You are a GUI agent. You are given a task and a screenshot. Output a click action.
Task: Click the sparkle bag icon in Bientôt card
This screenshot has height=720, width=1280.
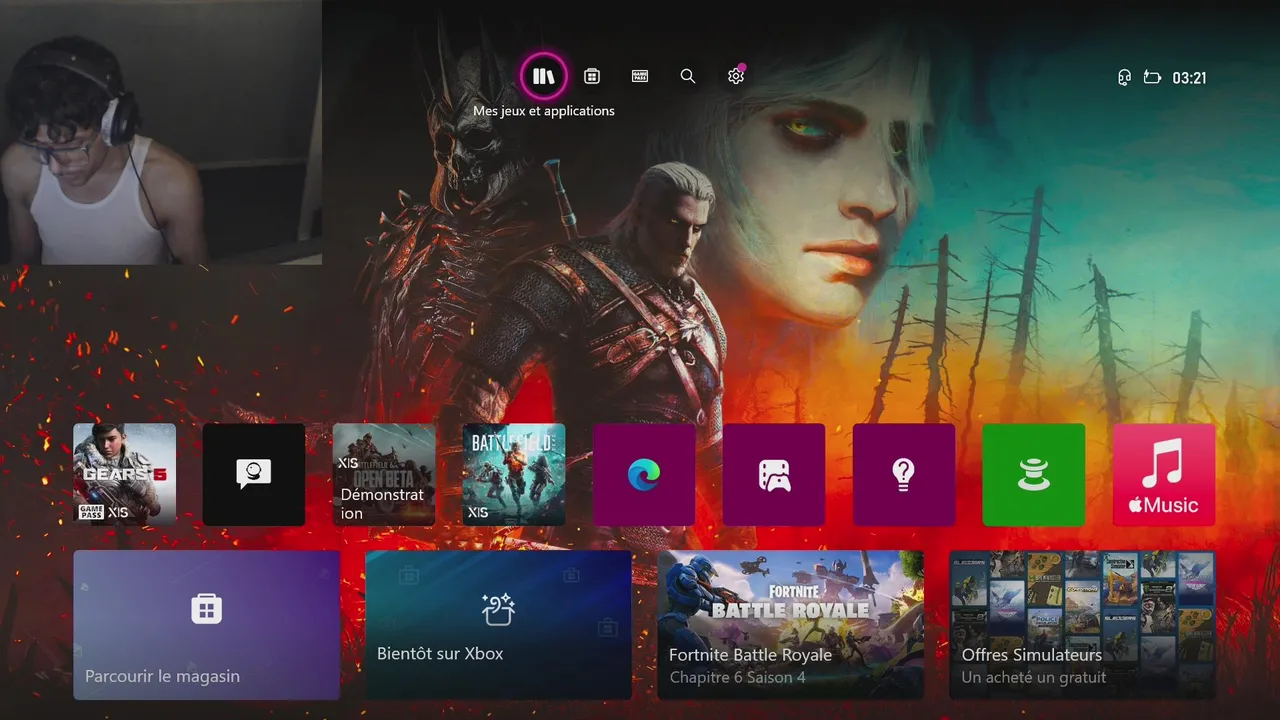(498, 608)
